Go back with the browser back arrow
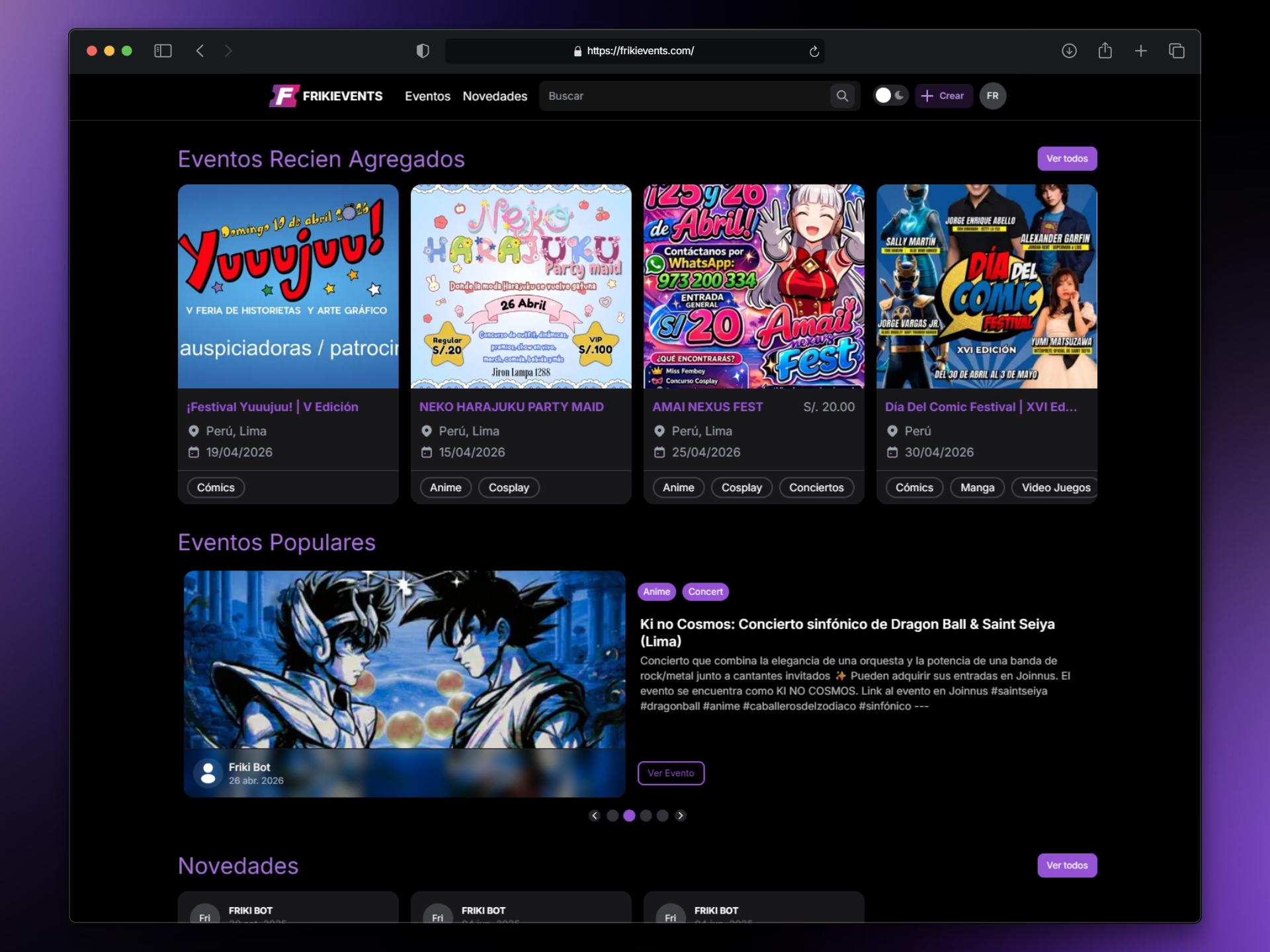Viewport: 1270px width, 952px height. tap(200, 51)
